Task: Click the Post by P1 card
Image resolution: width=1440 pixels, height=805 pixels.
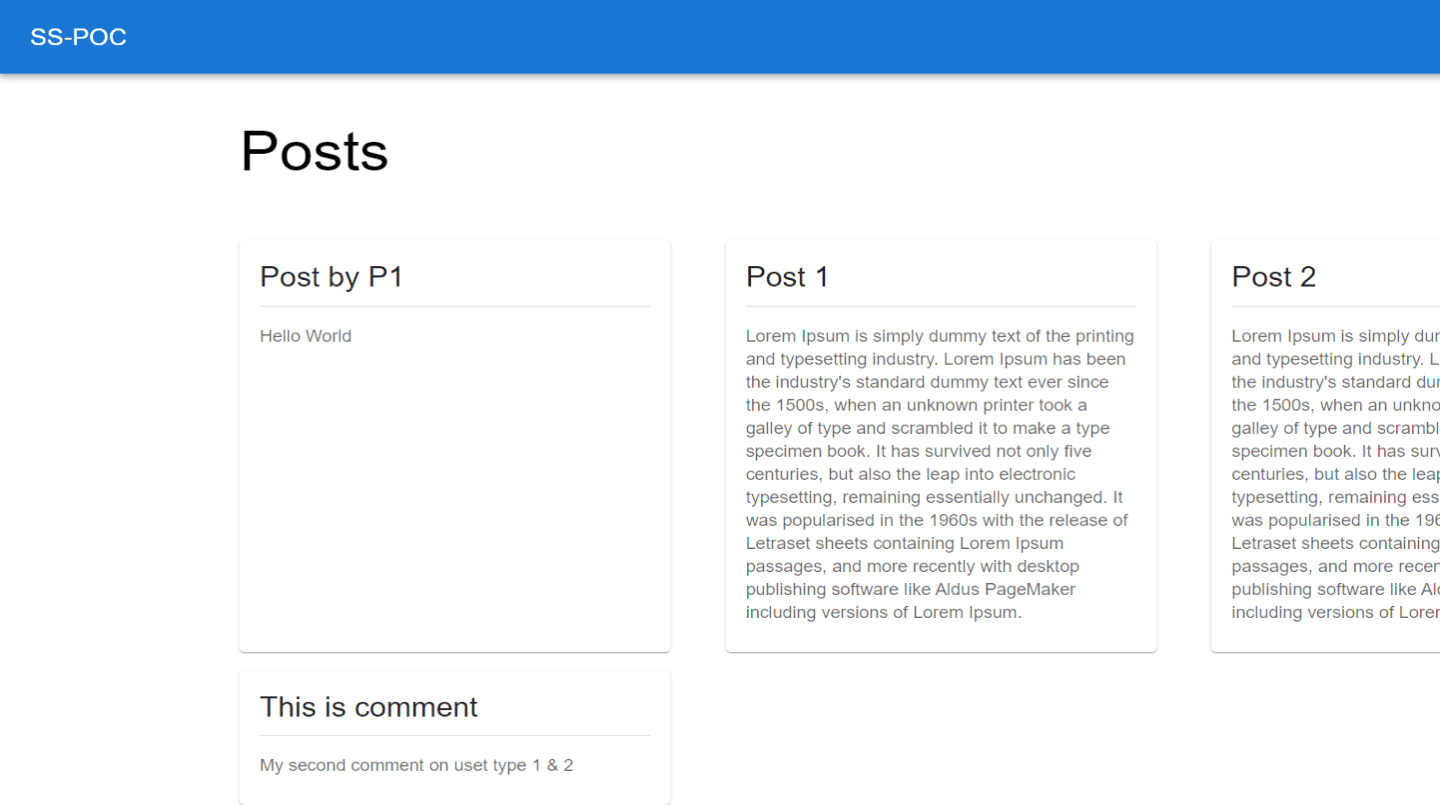Action: (454, 445)
